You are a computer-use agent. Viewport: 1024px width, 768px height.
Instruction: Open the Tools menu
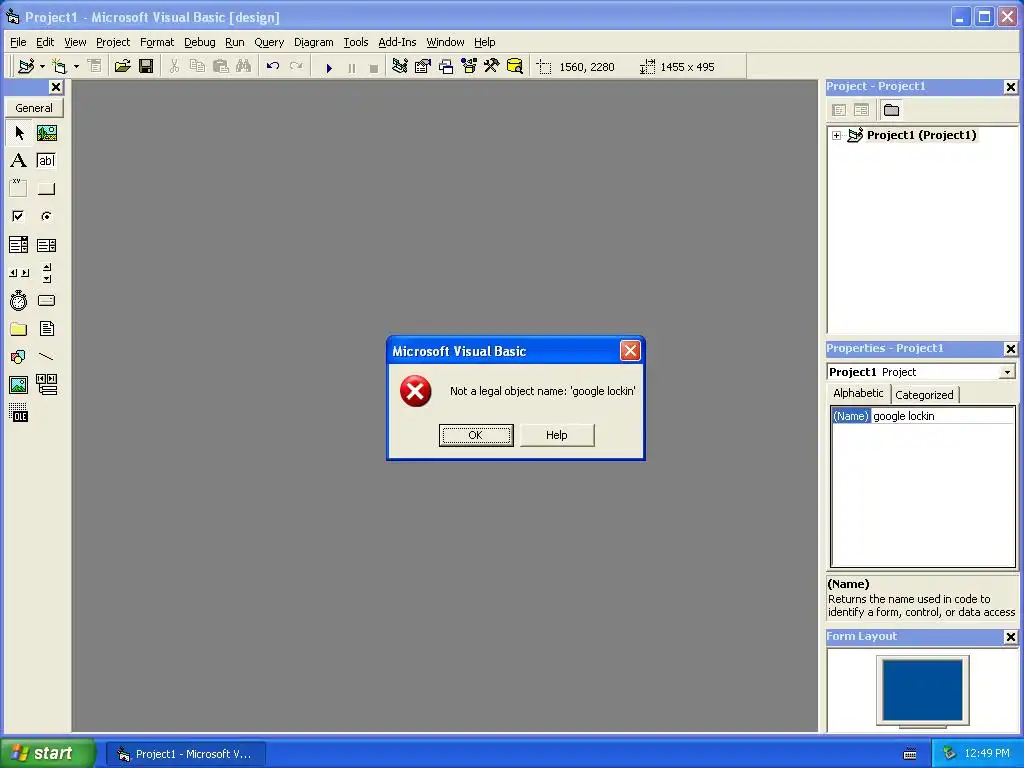click(x=356, y=42)
